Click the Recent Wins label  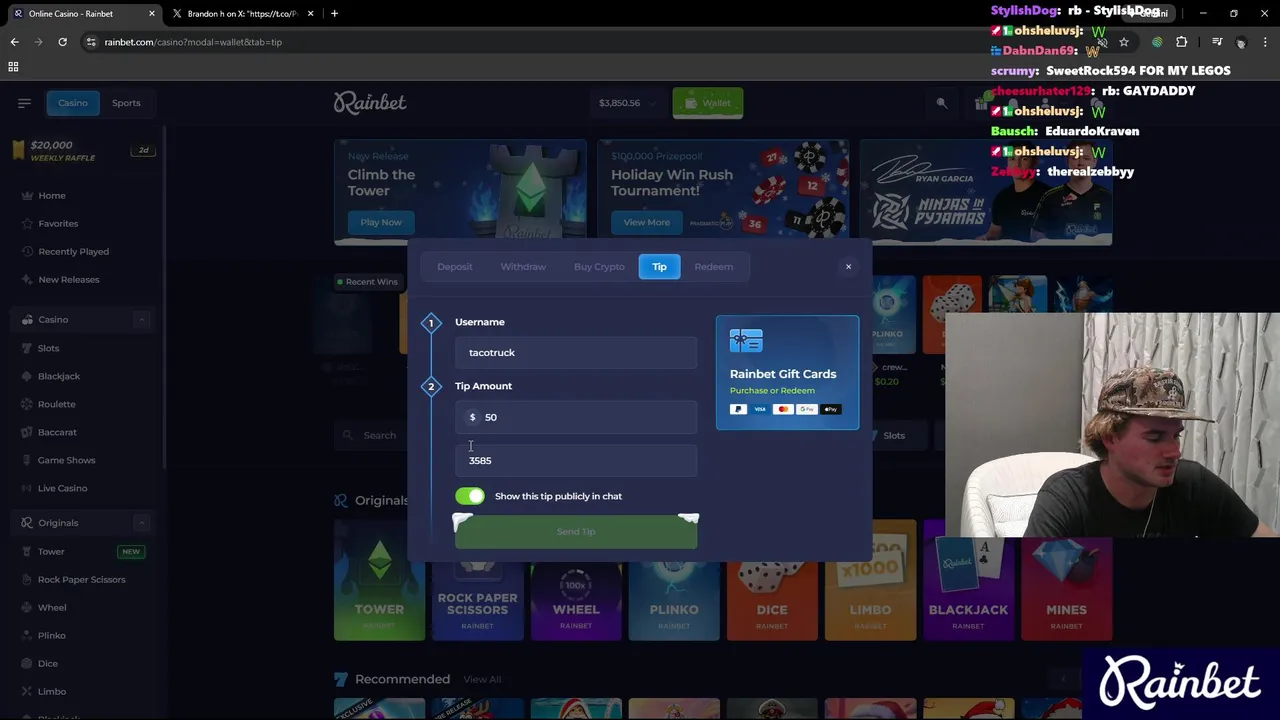(366, 282)
